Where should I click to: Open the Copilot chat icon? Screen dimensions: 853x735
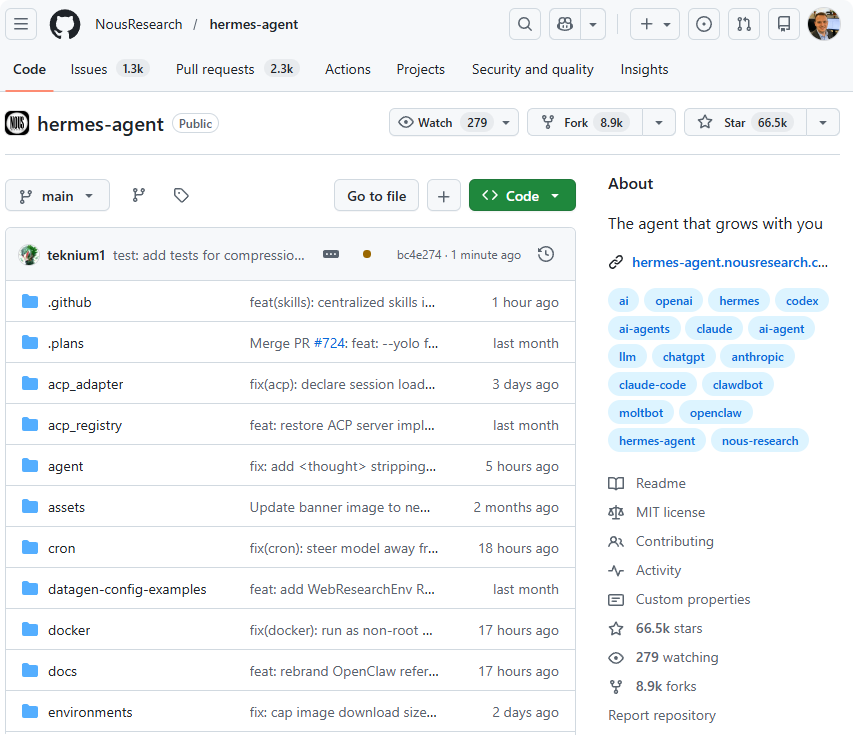(x=565, y=24)
